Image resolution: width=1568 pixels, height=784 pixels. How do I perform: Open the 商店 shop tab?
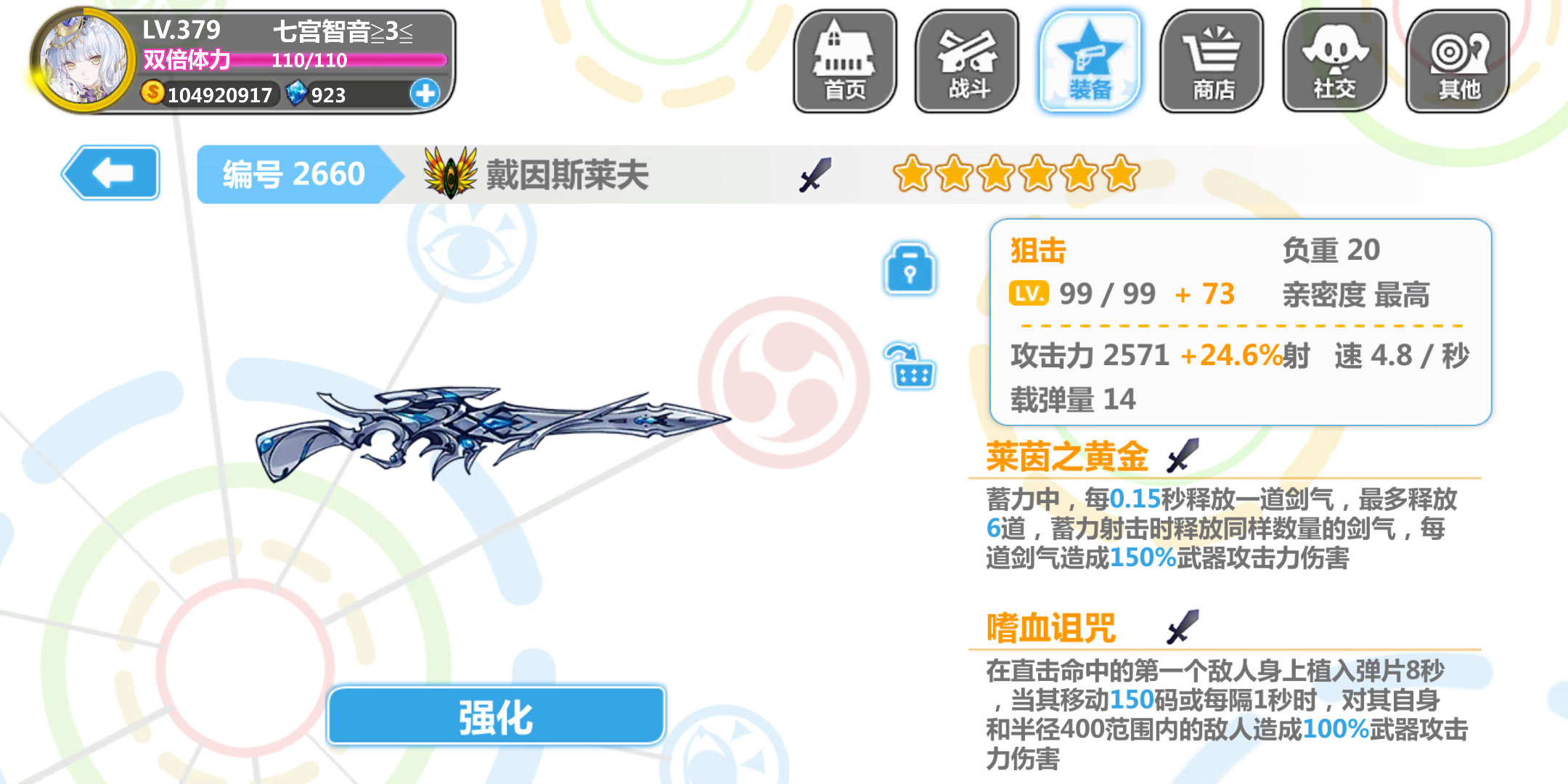(1212, 62)
